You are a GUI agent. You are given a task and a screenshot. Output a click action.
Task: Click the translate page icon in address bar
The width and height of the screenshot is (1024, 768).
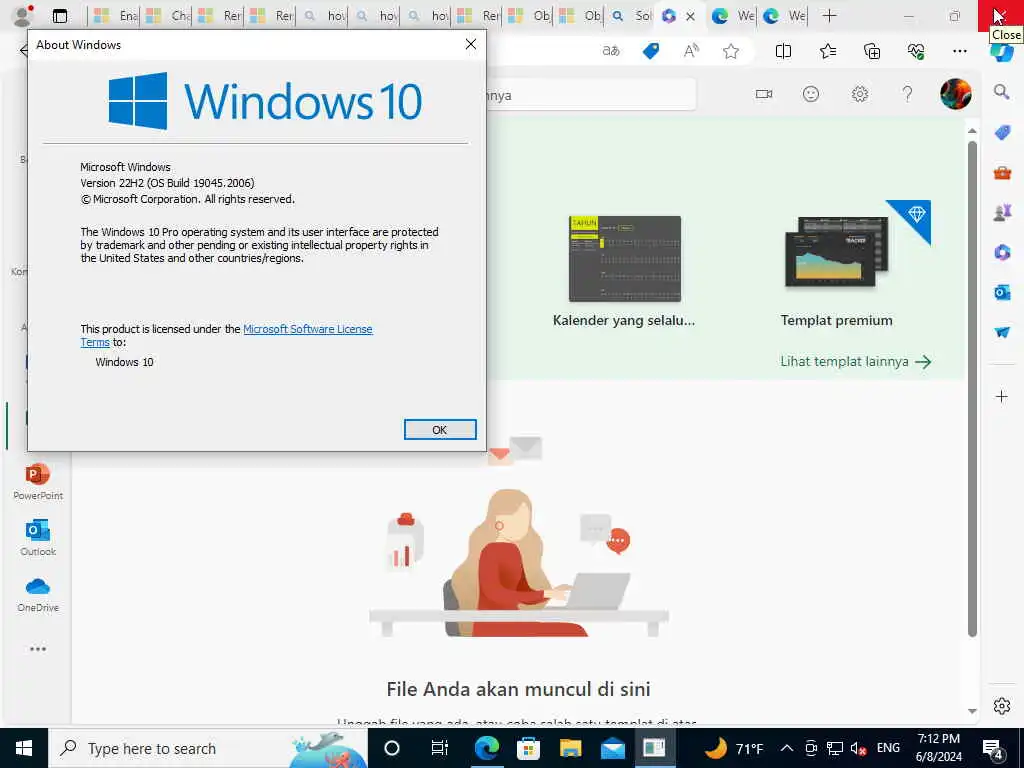(611, 51)
